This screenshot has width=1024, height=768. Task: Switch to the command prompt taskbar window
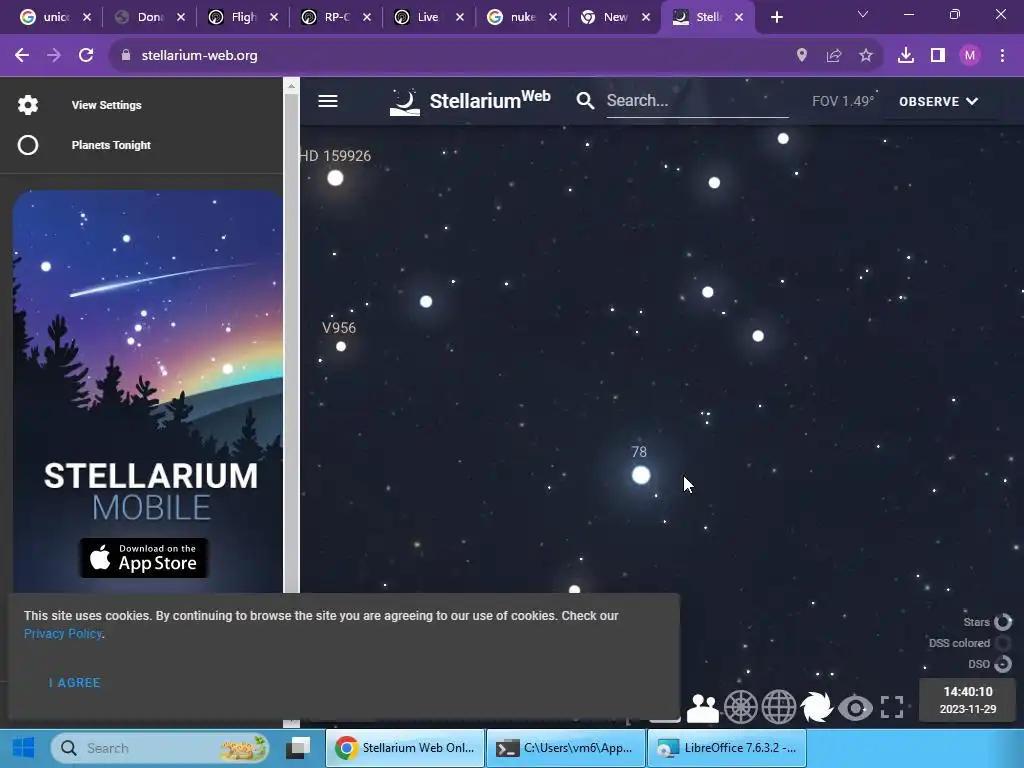point(565,748)
